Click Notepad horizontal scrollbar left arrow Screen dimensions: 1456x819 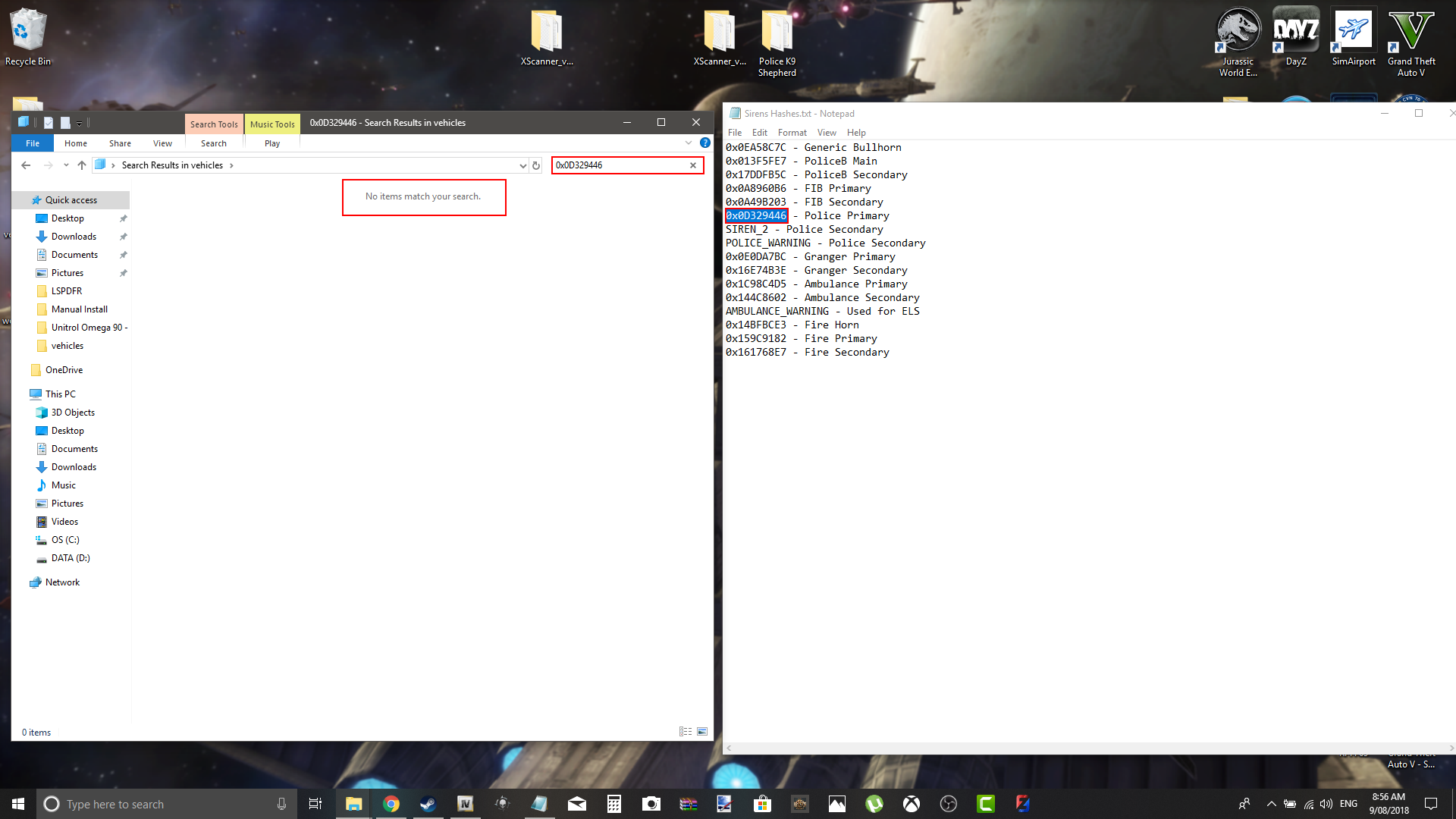pos(729,748)
